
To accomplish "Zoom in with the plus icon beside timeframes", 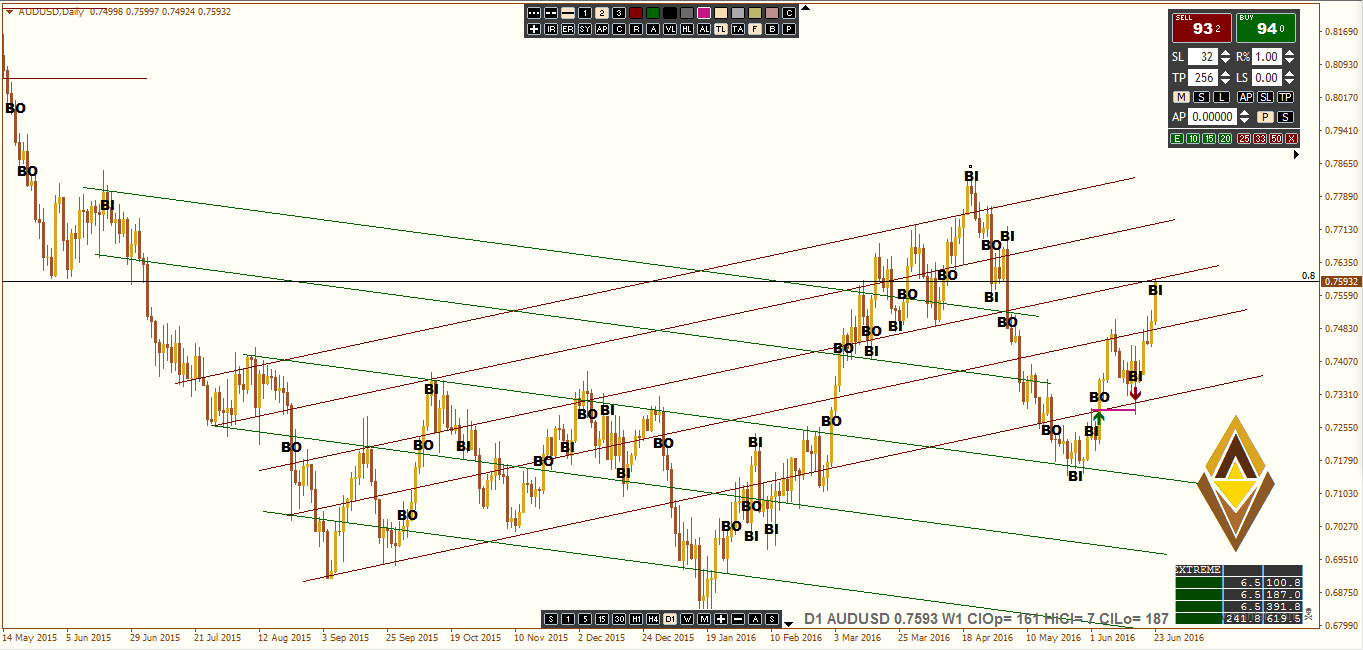I will pyautogui.click(x=721, y=620).
